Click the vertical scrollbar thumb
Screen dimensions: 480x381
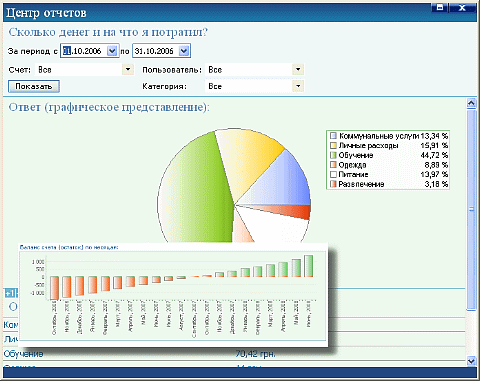pyautogui.click(x=471, y=210)
